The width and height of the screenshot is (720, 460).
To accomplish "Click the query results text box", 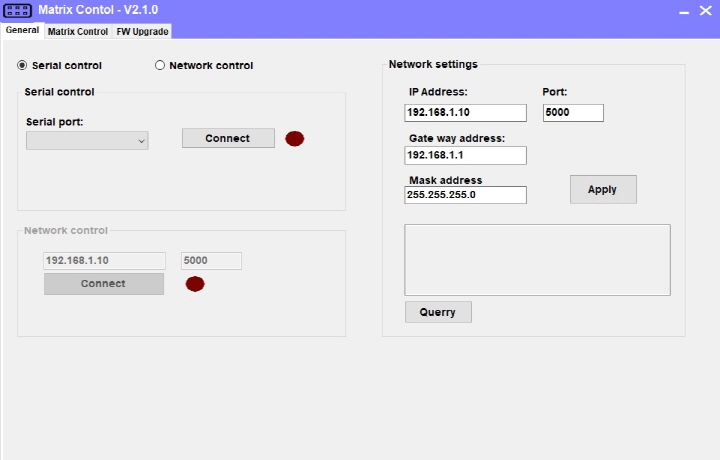I will coord(537,260).
